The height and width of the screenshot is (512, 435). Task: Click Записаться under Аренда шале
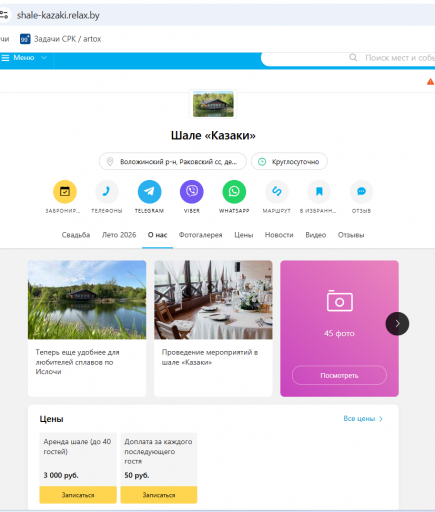click(78, 495)
